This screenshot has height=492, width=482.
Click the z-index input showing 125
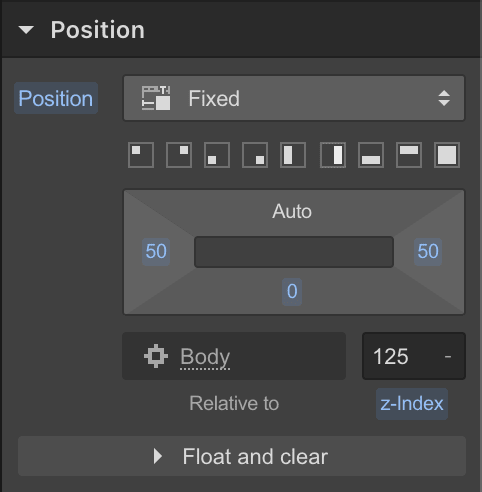pos(414,356)
